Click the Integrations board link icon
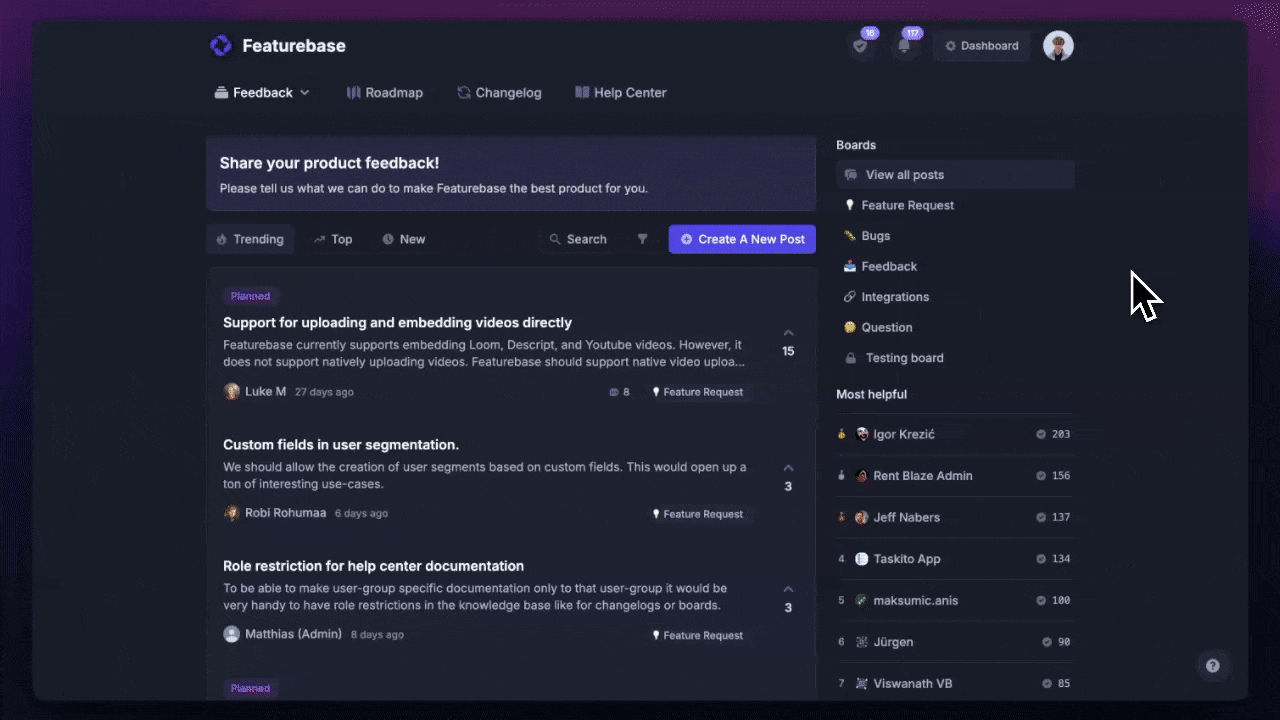This screenshot has width=1280, height=720. click(x=850, y=296)
